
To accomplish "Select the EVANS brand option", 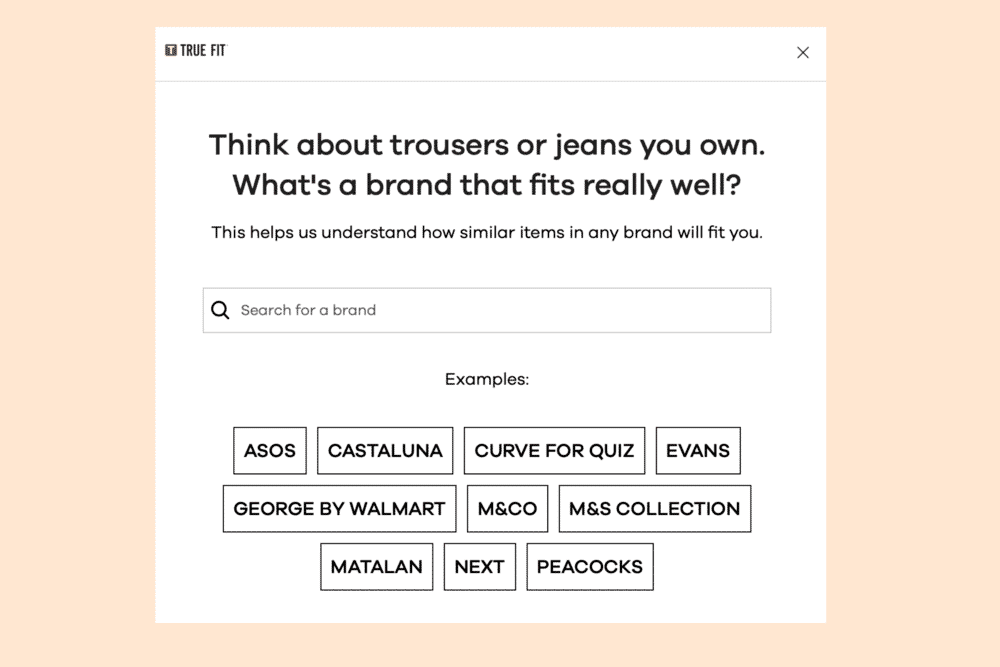I will click(698, 450).
